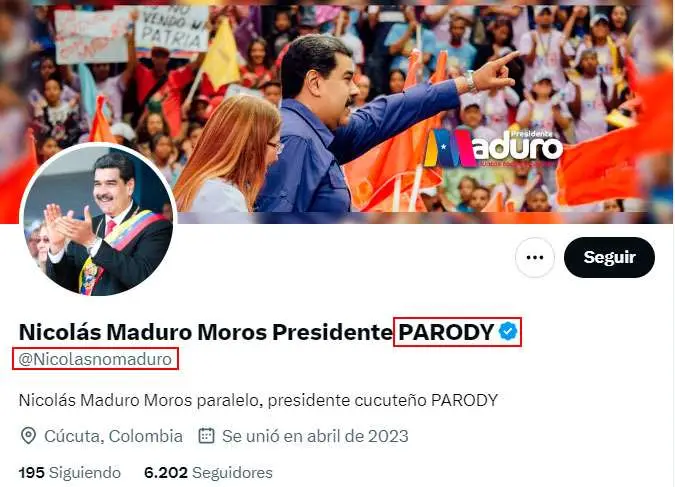The image size is (675, 487).
Task: Click the blue verified checkmark badge
Action: 508,332
